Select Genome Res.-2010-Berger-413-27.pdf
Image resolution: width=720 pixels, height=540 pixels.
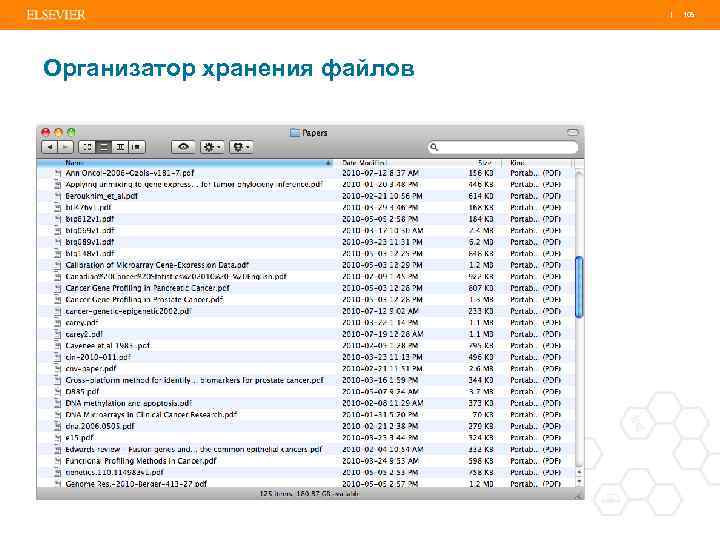point(136,484)
